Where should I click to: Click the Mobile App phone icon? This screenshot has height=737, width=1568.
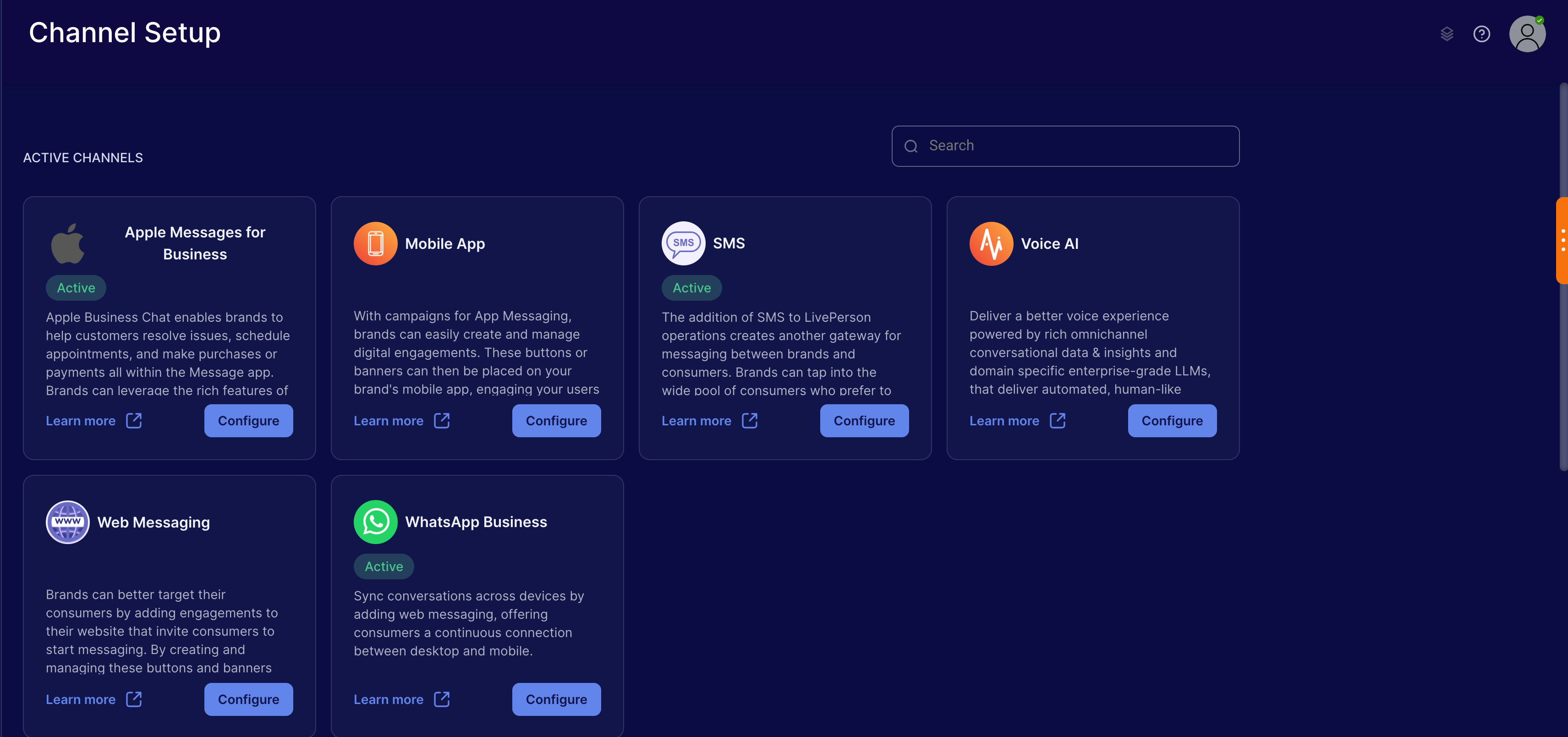(x=376, y=244)
